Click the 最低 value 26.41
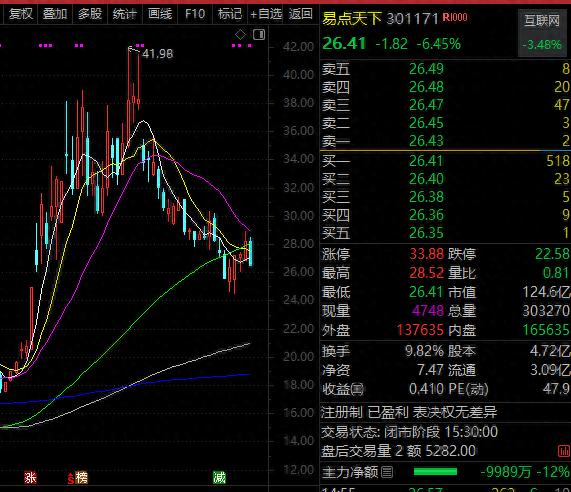Image resolution: width=571 pixels, height=492 pixels. 427,292
